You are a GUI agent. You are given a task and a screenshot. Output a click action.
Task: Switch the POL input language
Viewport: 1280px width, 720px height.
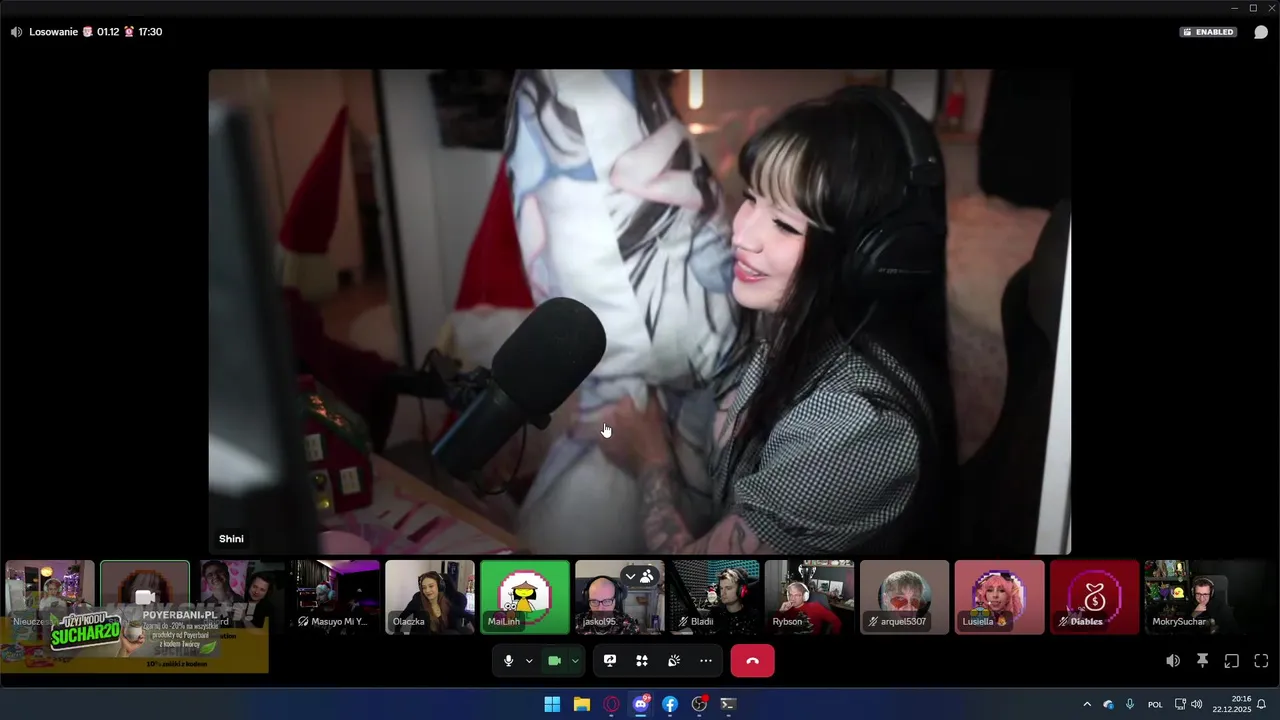tap(1155, 704)
